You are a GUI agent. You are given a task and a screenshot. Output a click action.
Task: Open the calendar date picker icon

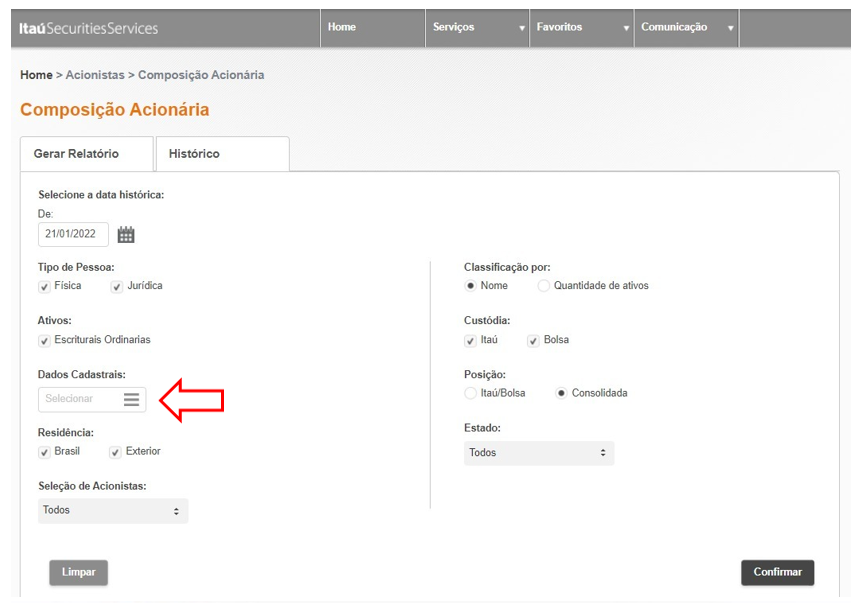point(126,235)
